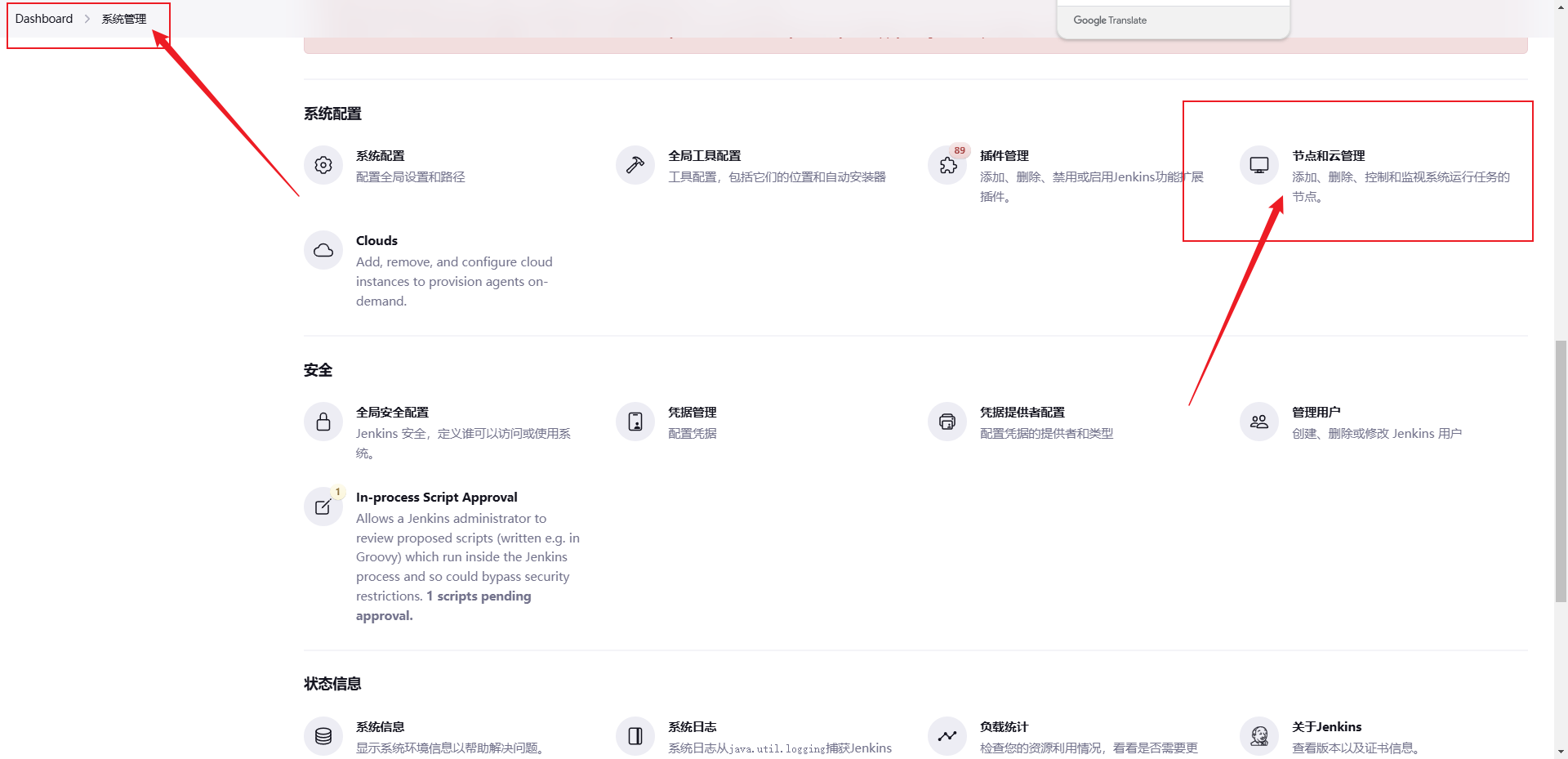Click the 1 badge on script approval icon
Viewport: 1568px width, 759px height.
337,492
